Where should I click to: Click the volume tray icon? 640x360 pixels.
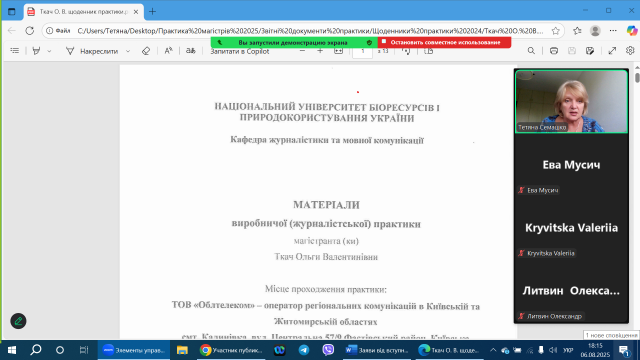(x=553, y=350)
